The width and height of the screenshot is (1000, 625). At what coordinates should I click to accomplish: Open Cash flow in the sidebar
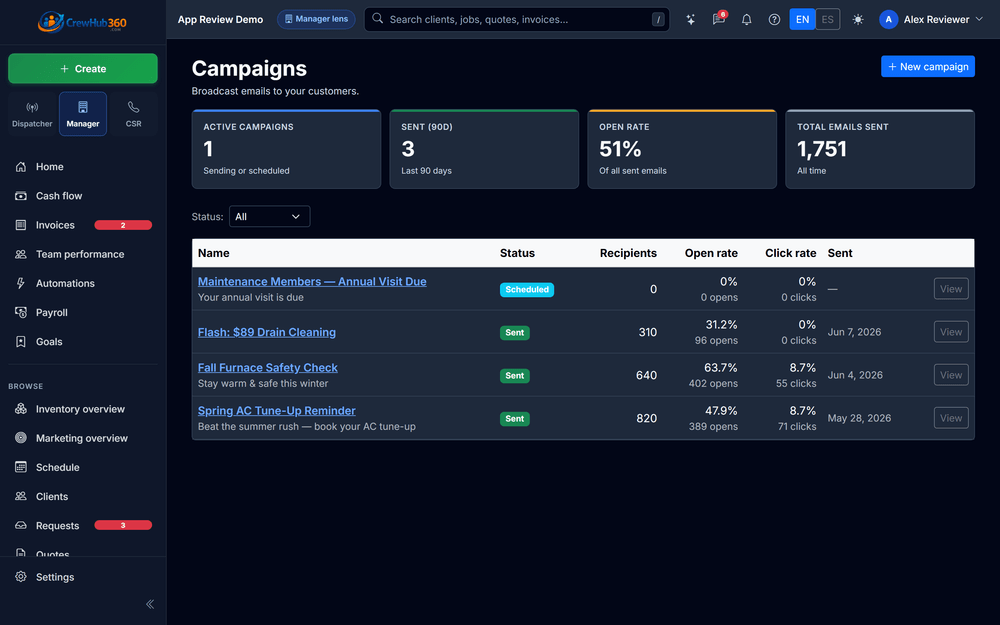(x=83, y=196)
